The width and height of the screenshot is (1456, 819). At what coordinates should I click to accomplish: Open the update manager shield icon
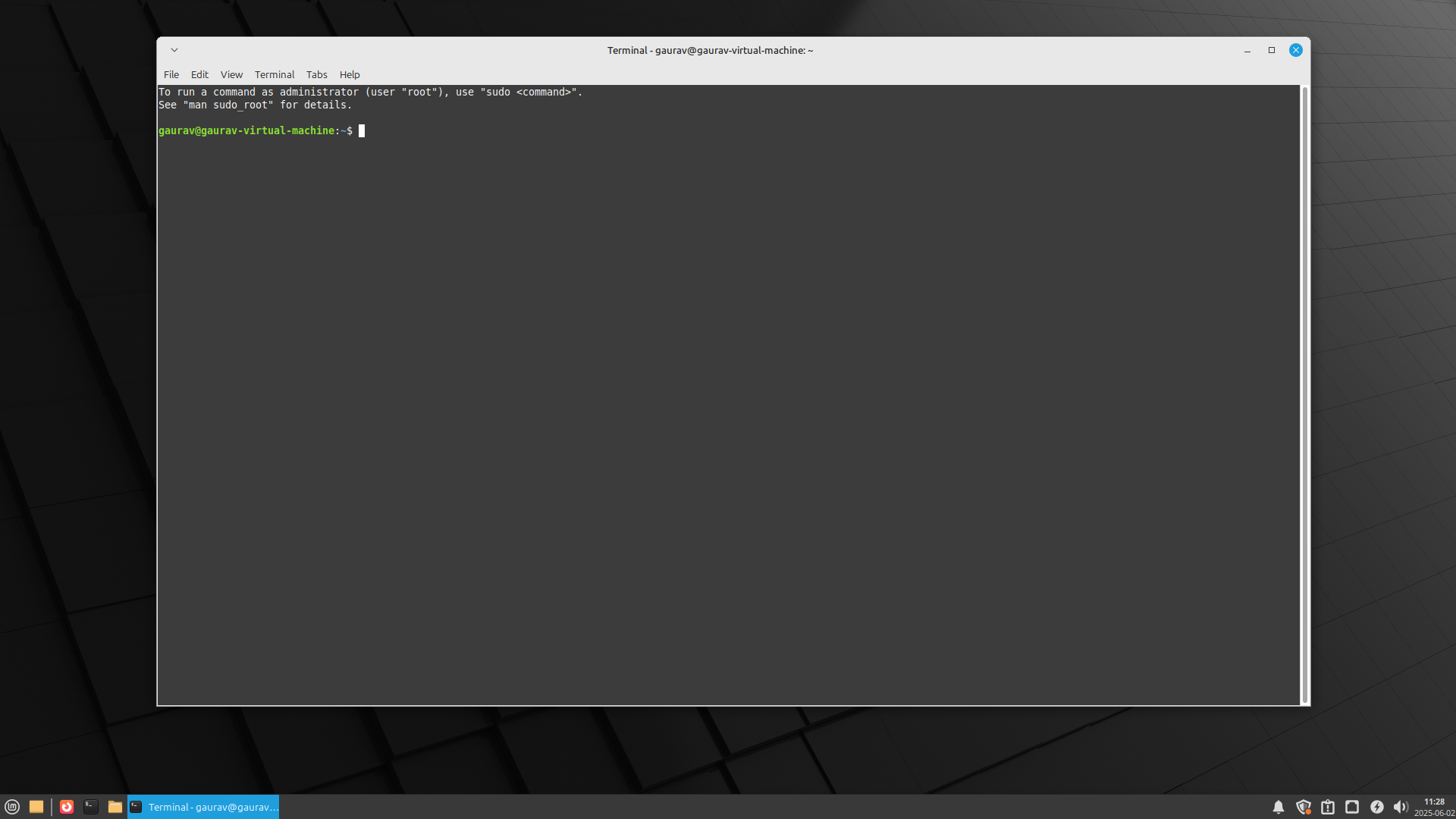pos(1304,807)
